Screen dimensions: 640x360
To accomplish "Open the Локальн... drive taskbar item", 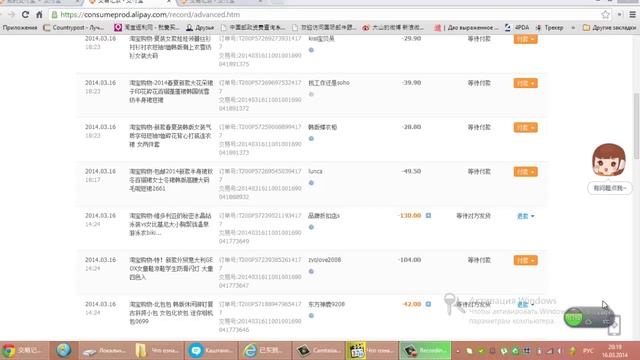I will (x=104, y=351).
